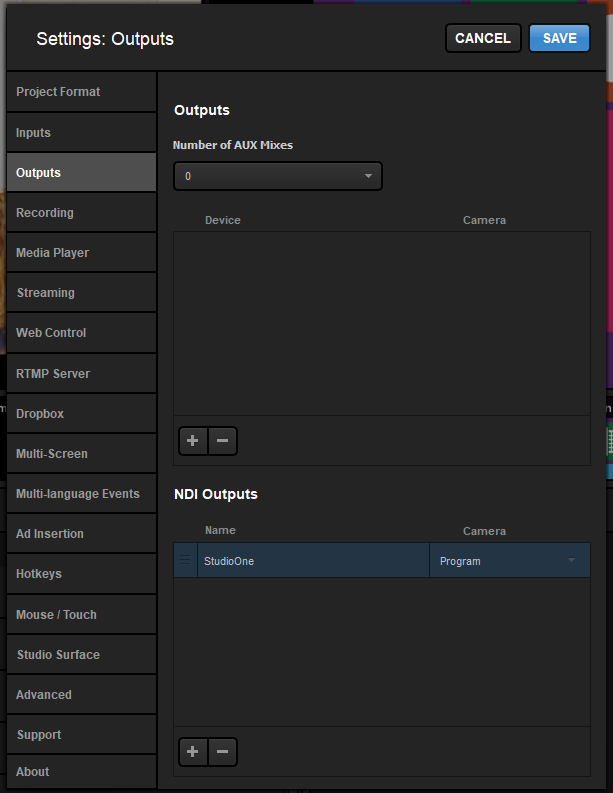View the About settings tab
Image resolution: width=613 pixels, height=793 pixels.
coord(81,772)
